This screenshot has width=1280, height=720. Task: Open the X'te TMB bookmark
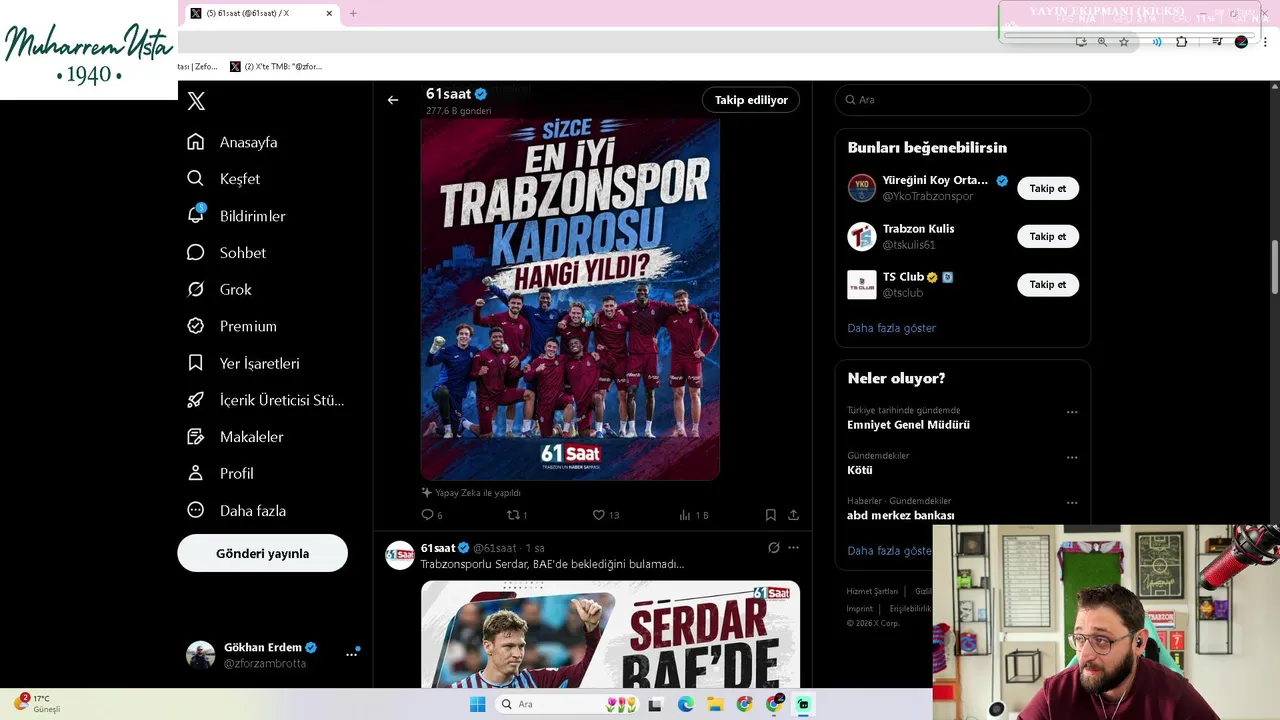pyautogui.click(x=276, y=66)
